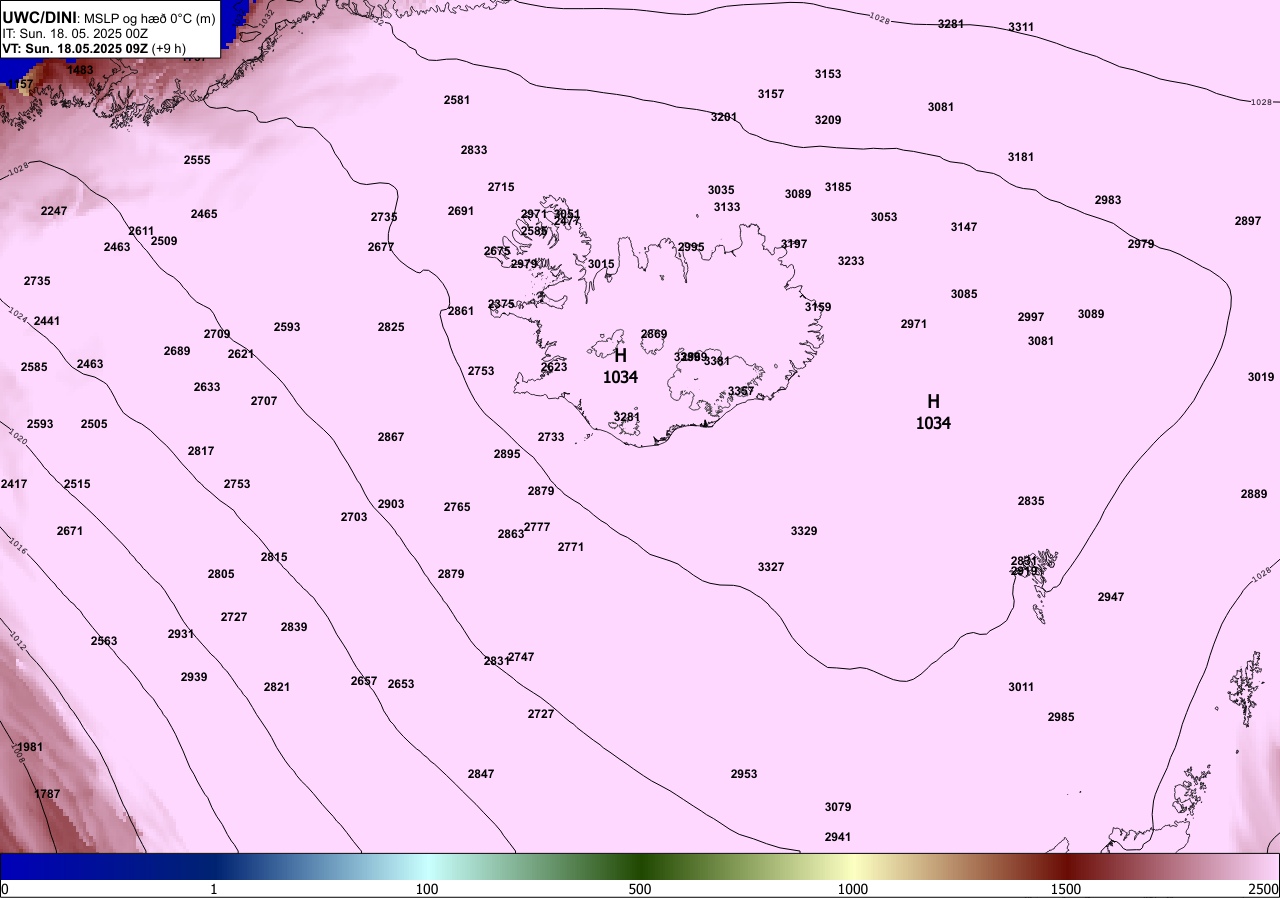Viewport: 1280px width, 898px height.
Task: Click the value 2939
Action: (194, 677)
